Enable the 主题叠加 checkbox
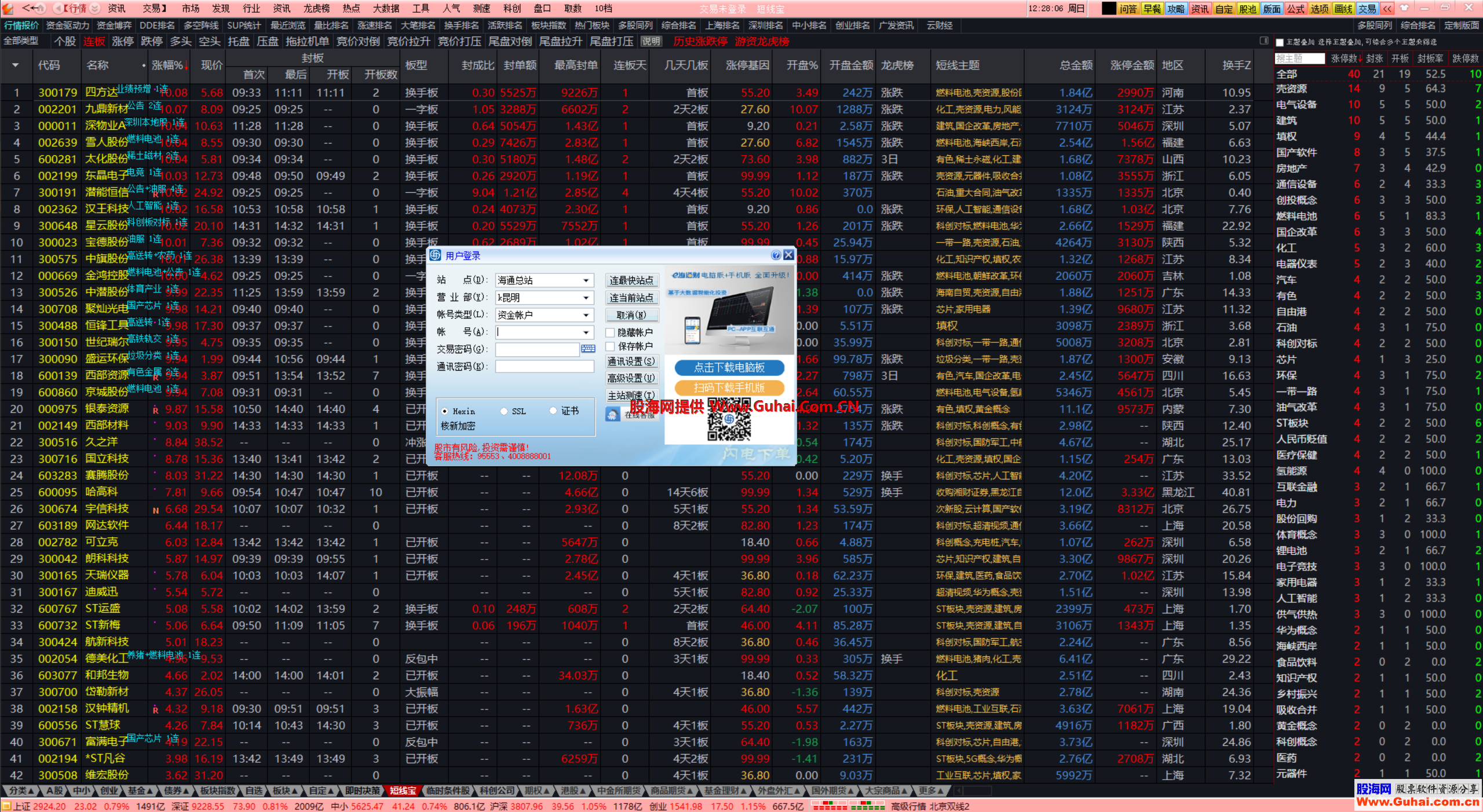1483x812 pixels. tap(1280, 42)
